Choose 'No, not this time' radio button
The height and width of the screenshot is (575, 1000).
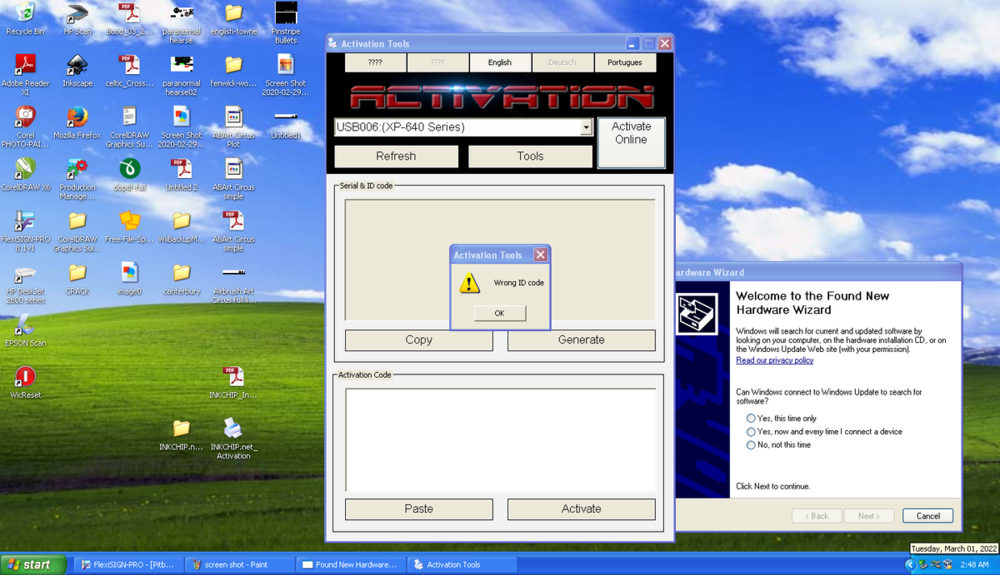point(751,445)
